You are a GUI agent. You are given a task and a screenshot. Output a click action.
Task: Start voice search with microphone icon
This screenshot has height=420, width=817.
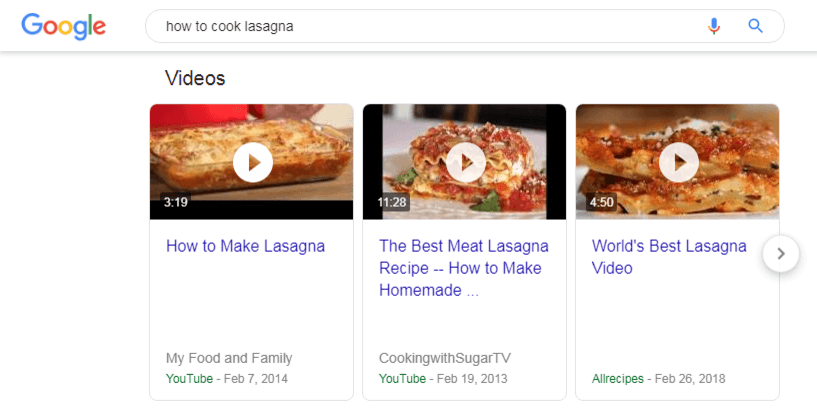coord(714,26)
